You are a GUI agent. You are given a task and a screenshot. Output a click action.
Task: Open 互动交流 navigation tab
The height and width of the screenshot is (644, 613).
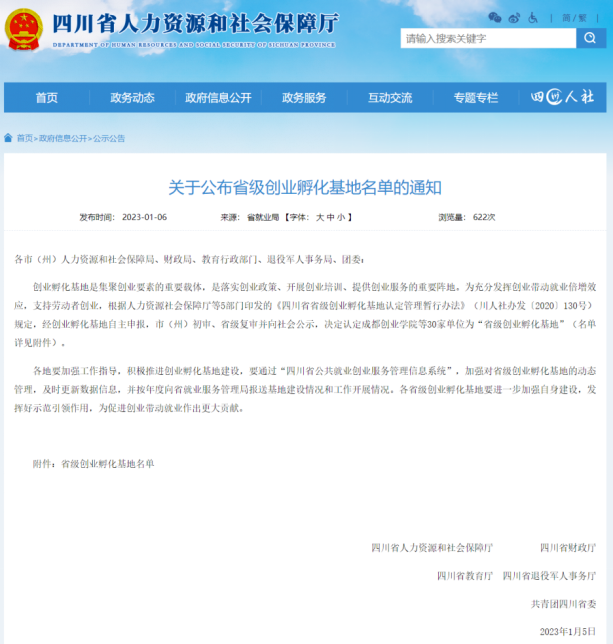tap(390, 98)
